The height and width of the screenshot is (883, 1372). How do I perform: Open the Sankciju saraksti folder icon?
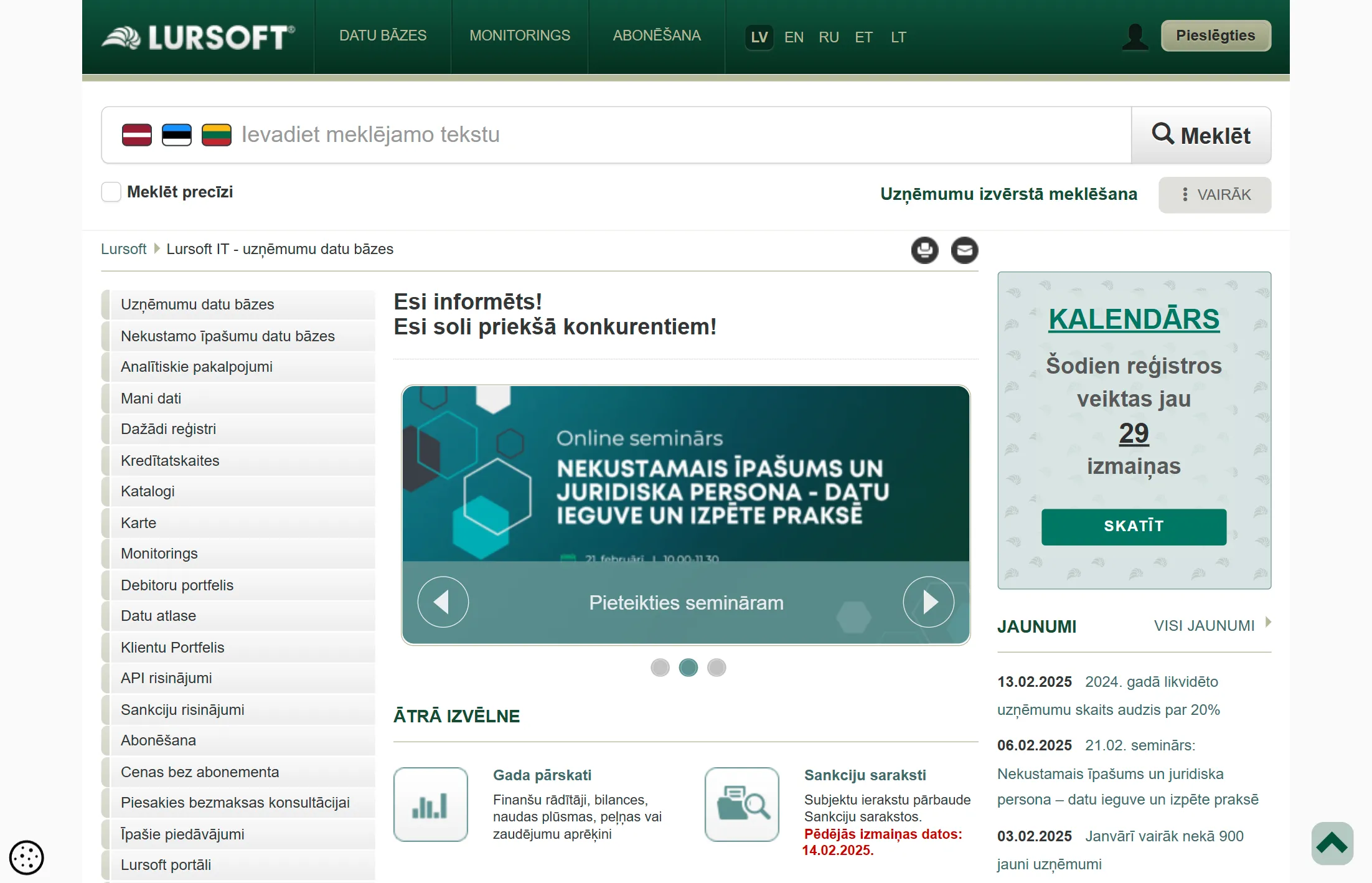tap(742, 805)
